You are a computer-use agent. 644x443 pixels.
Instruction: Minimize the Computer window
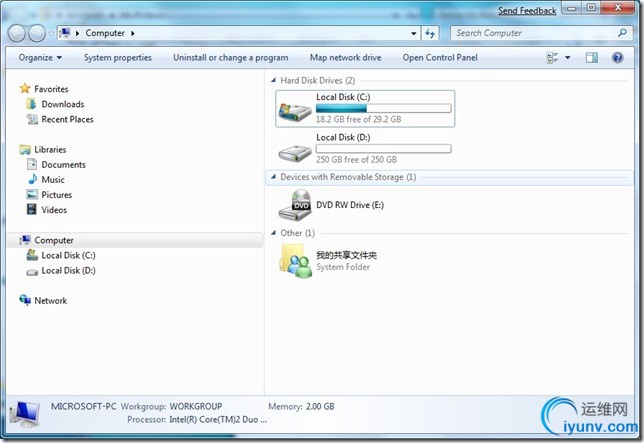[x=571, y=8]
